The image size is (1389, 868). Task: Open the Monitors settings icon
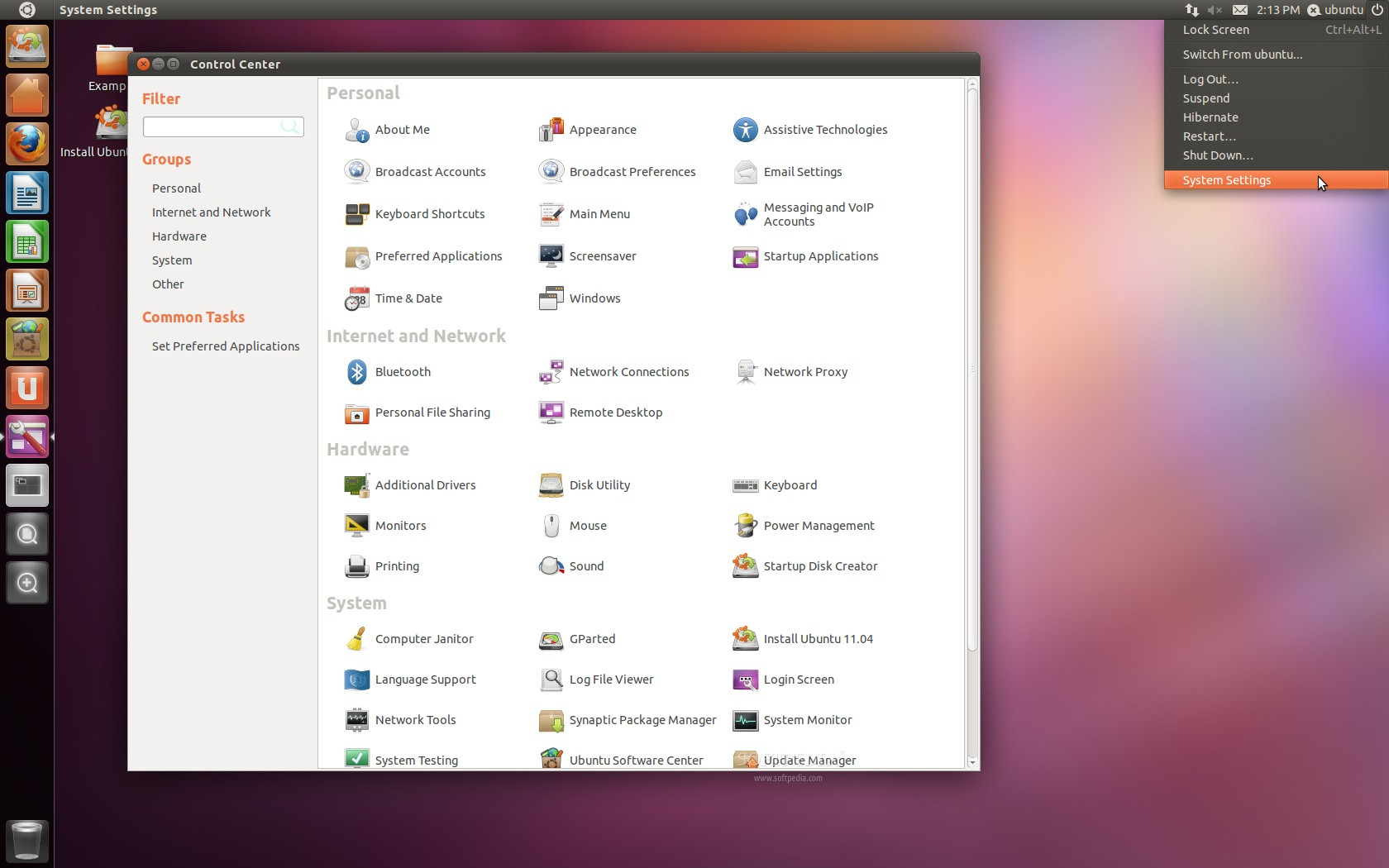(x=357, y=526)
